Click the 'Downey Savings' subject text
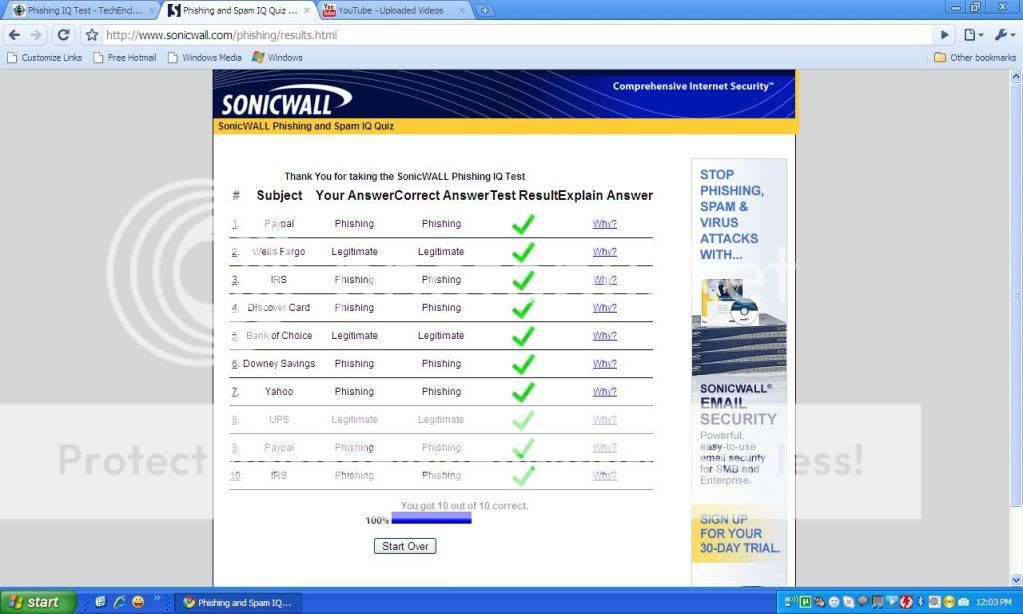1023x614 pixels. pyautogui.click(x=279, y=364)
